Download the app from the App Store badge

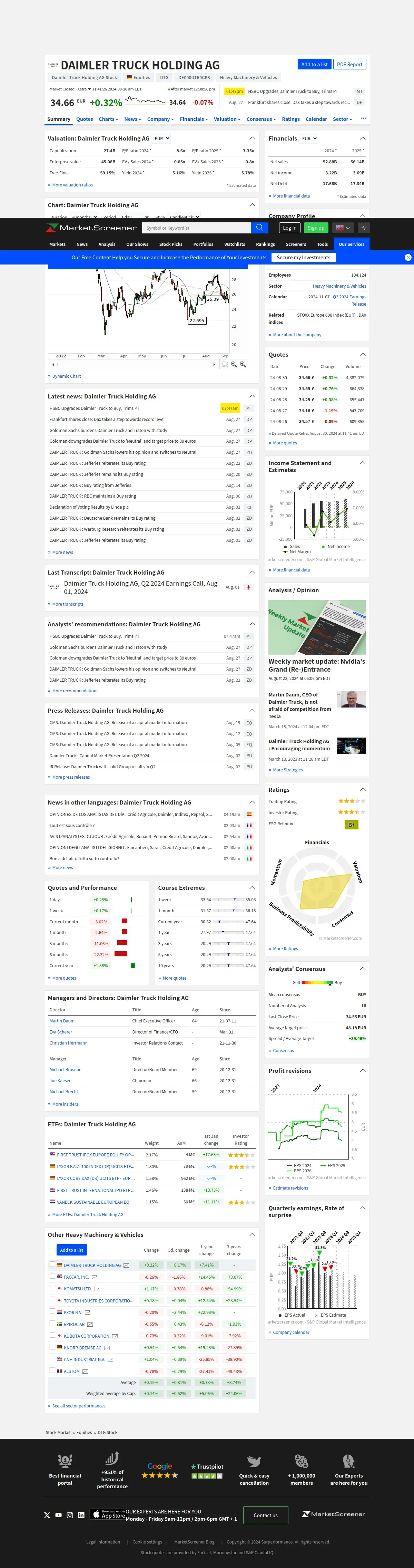[108, 1514]
